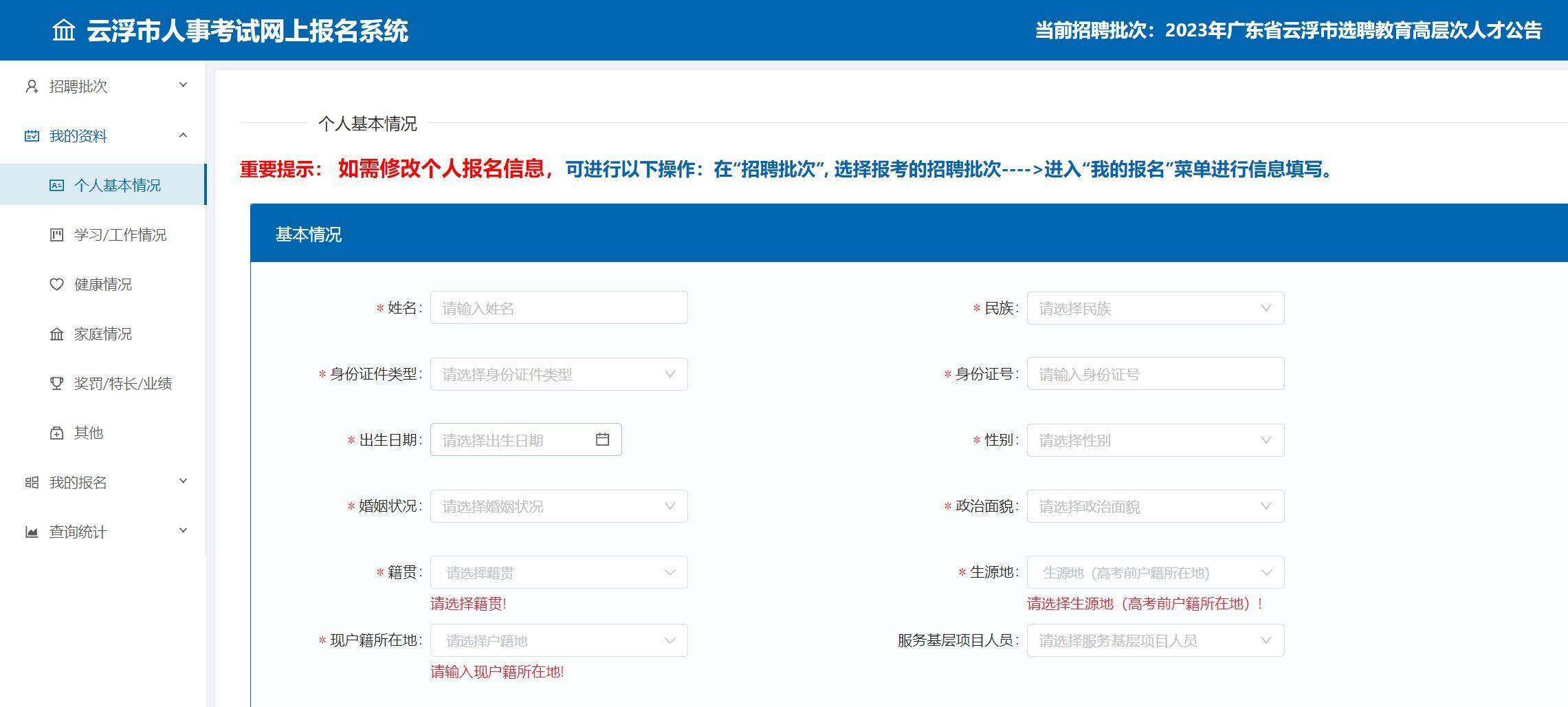Click the 姓名 input field

(558, 308)
